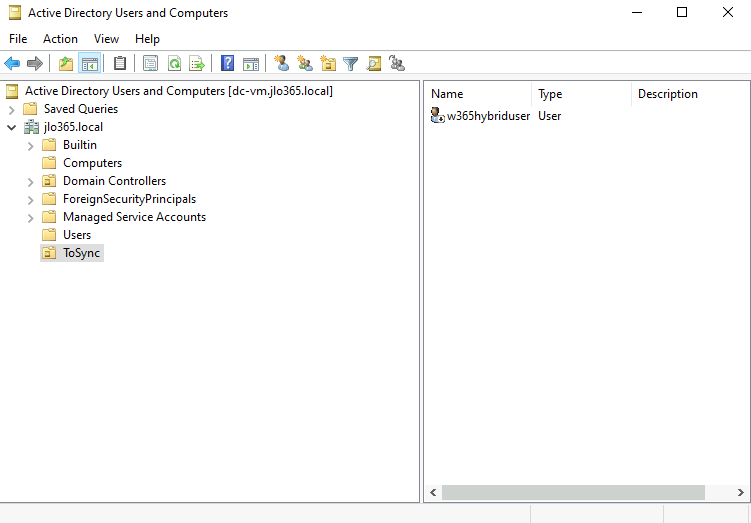
Task: Go up one level with folder-arrow icon
Action: pos(66,63)
